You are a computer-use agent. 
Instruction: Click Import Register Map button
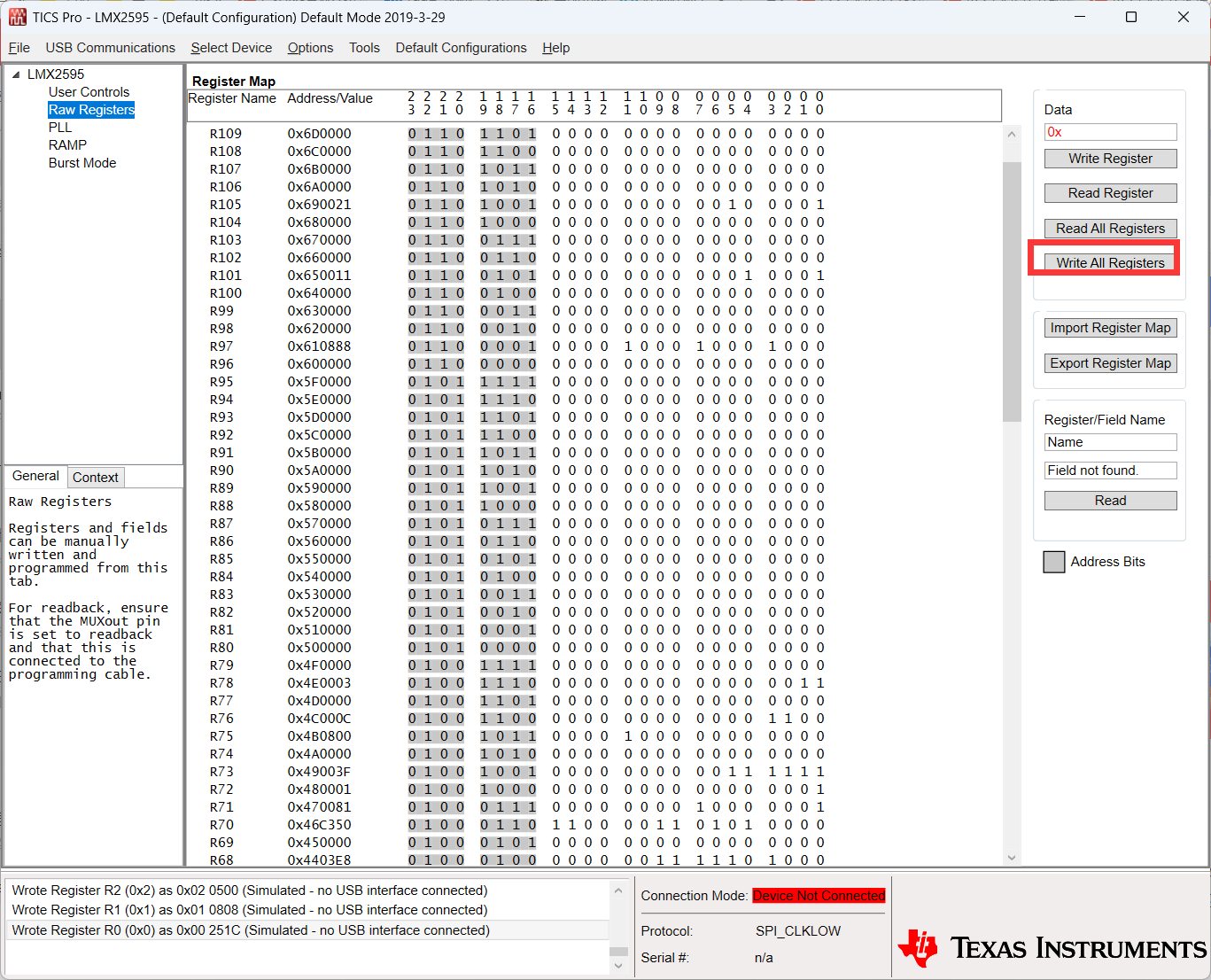[1110, 328]
